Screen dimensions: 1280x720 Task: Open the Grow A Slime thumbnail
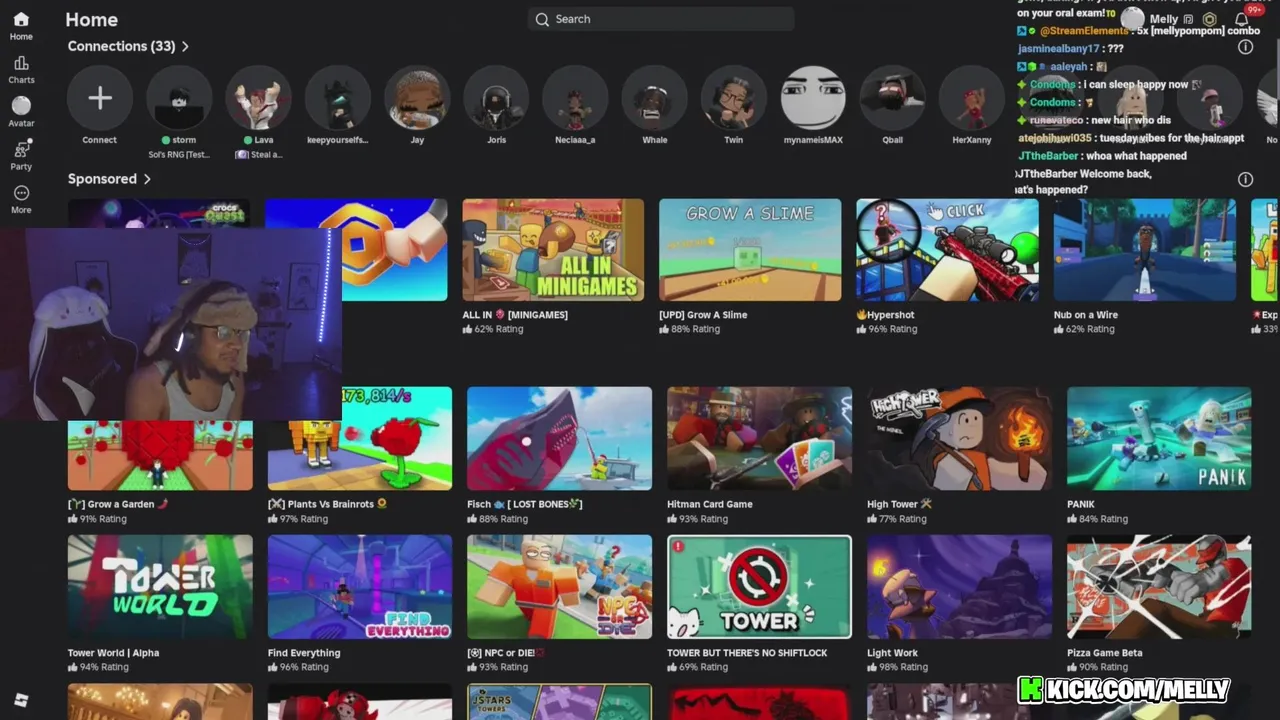tap(750, 249)
